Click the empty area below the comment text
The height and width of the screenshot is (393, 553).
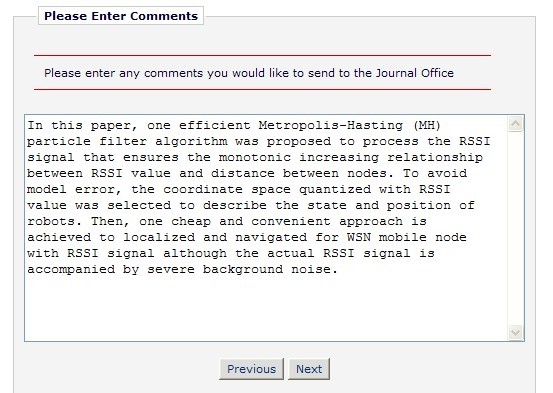(x=266, y=307)
